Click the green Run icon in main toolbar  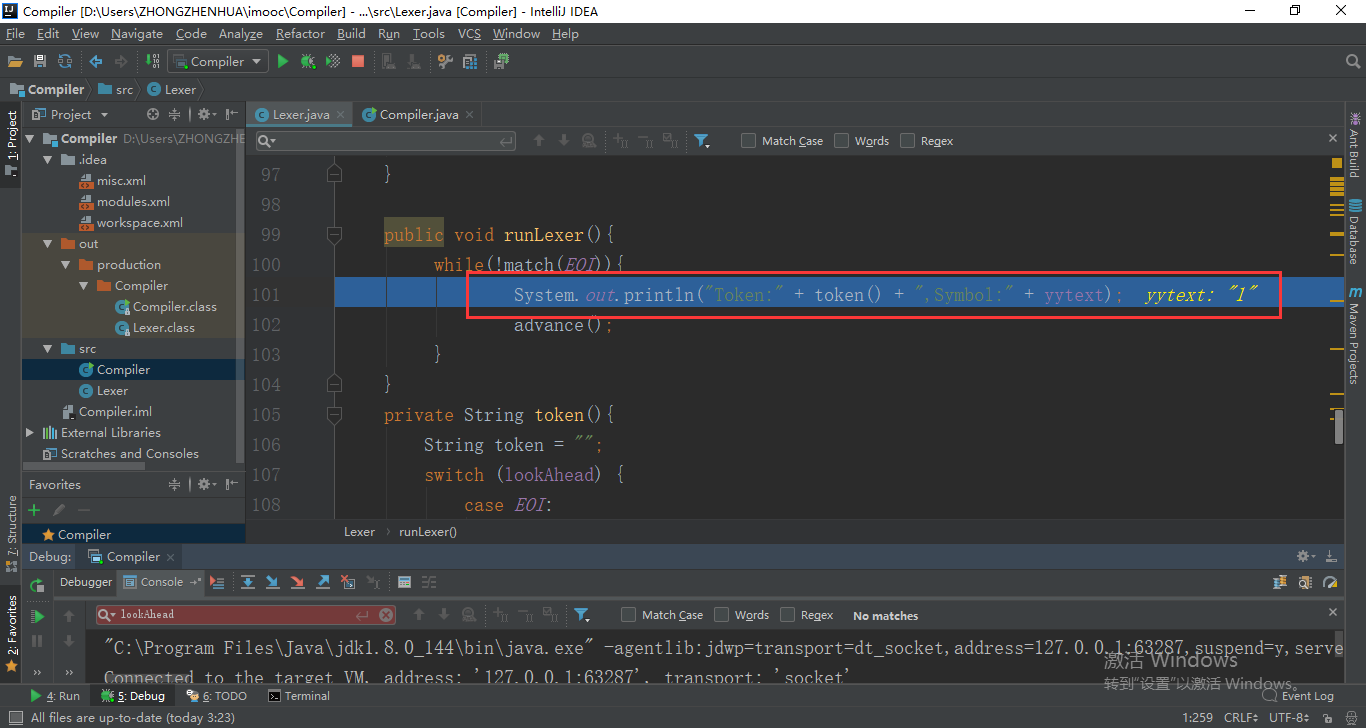click(x=283, y=61)
